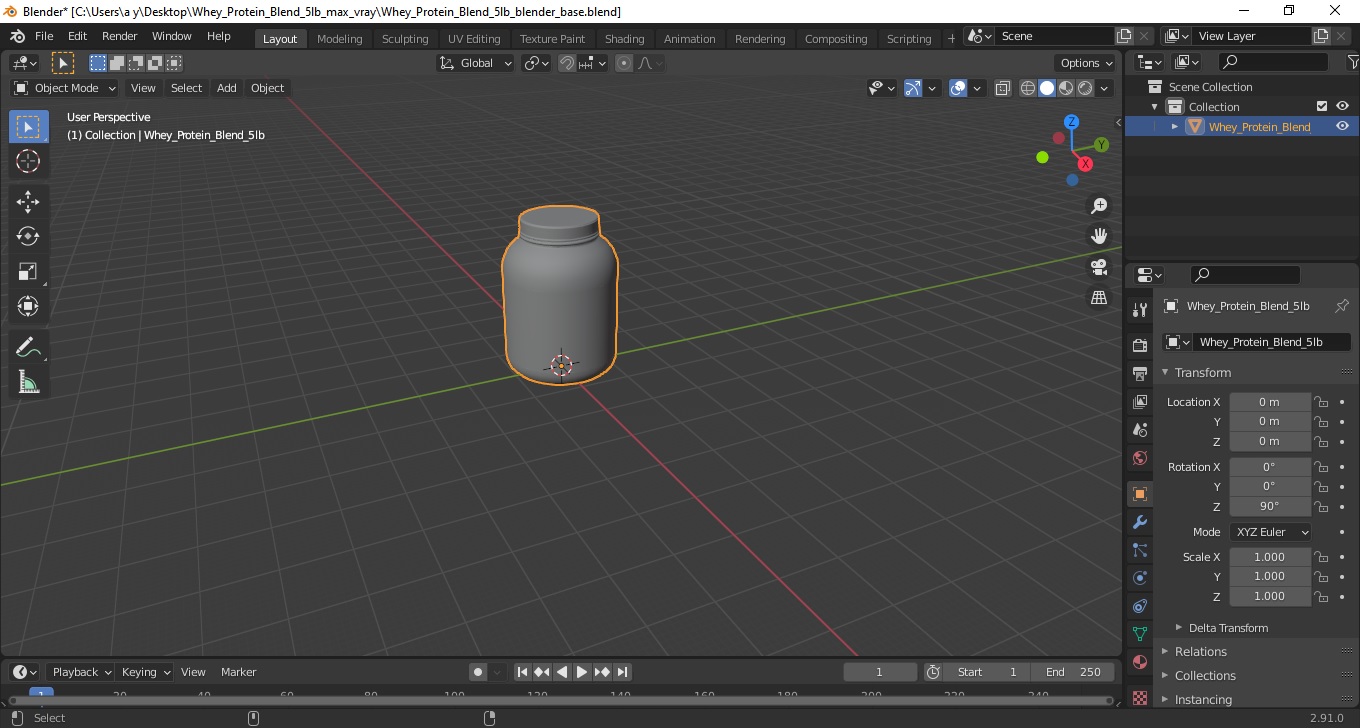Open the Render menu
Image resolution: width=1360 pixels, height=728 pixels.
pyautogui.click(x=120, y=36)
